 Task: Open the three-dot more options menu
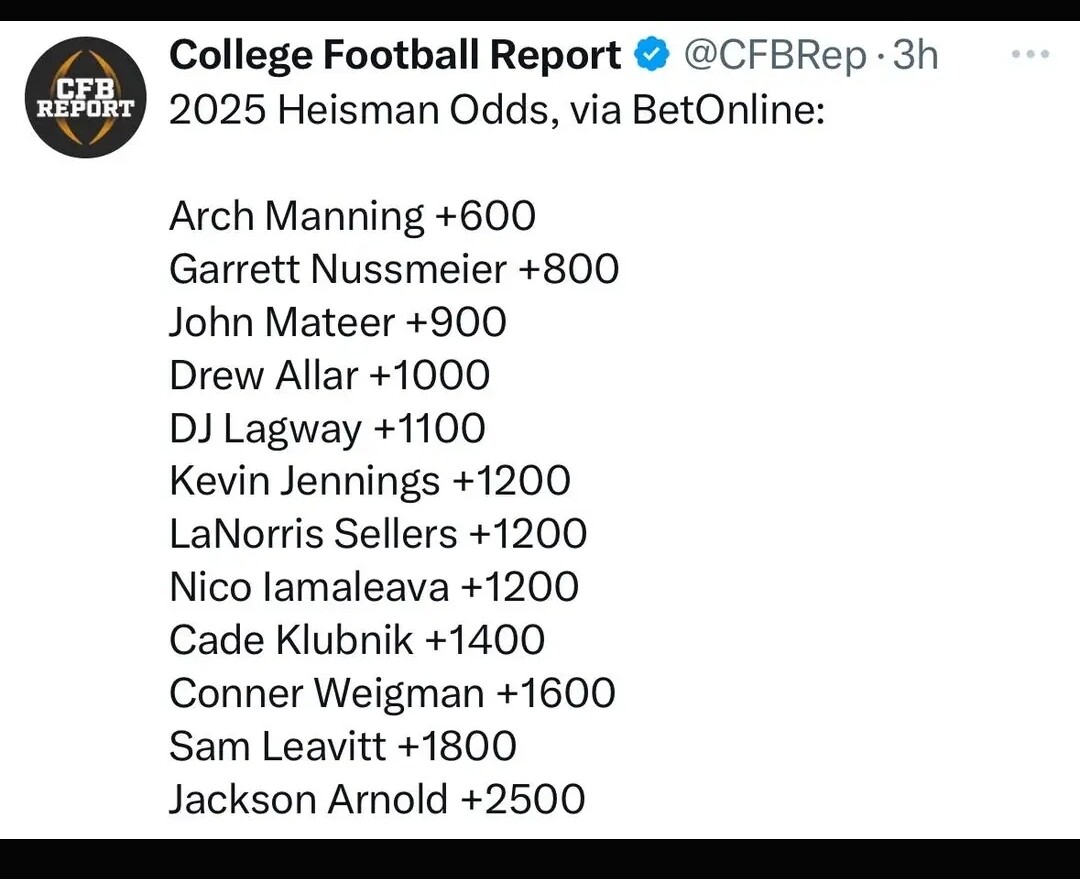click(1030, 54)
